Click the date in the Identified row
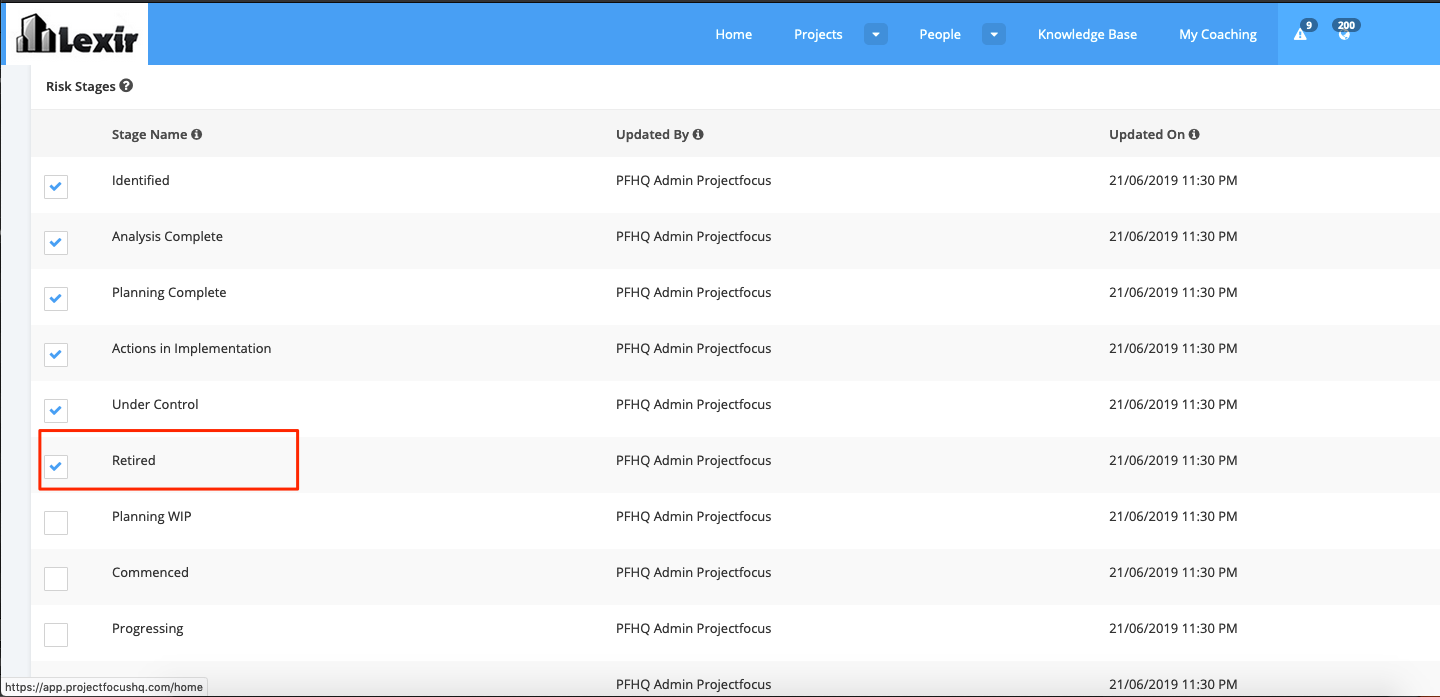The height and width of the screenshot is (697, 1440). pos(1173,180)
